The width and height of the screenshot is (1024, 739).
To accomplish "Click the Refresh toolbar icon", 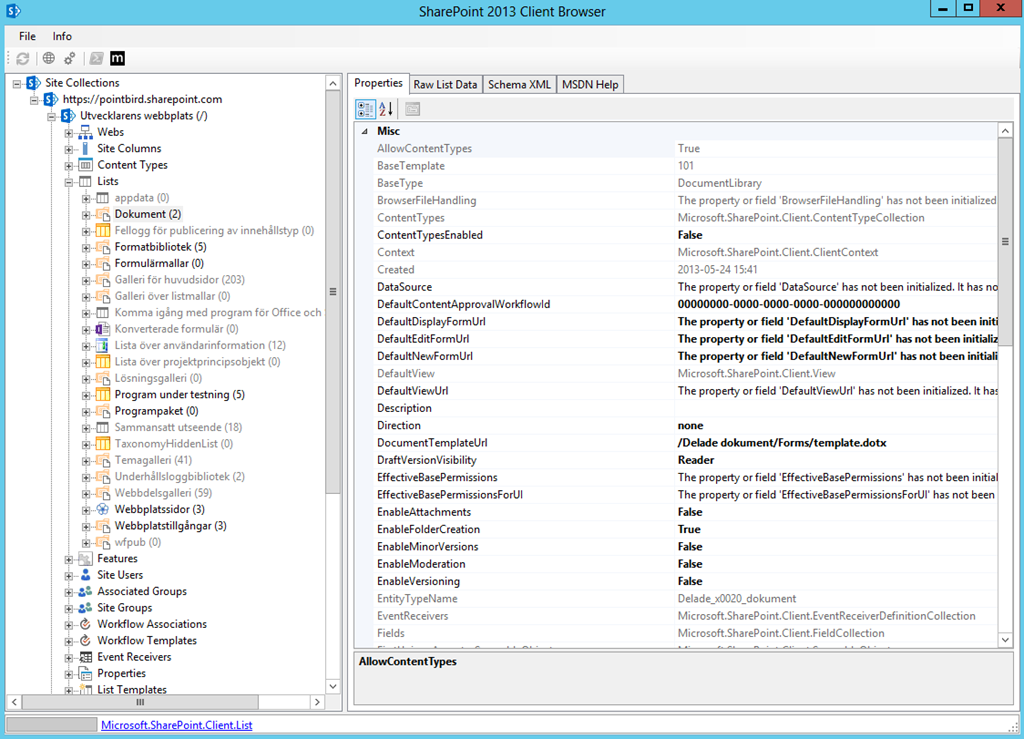I will [23, 59].
